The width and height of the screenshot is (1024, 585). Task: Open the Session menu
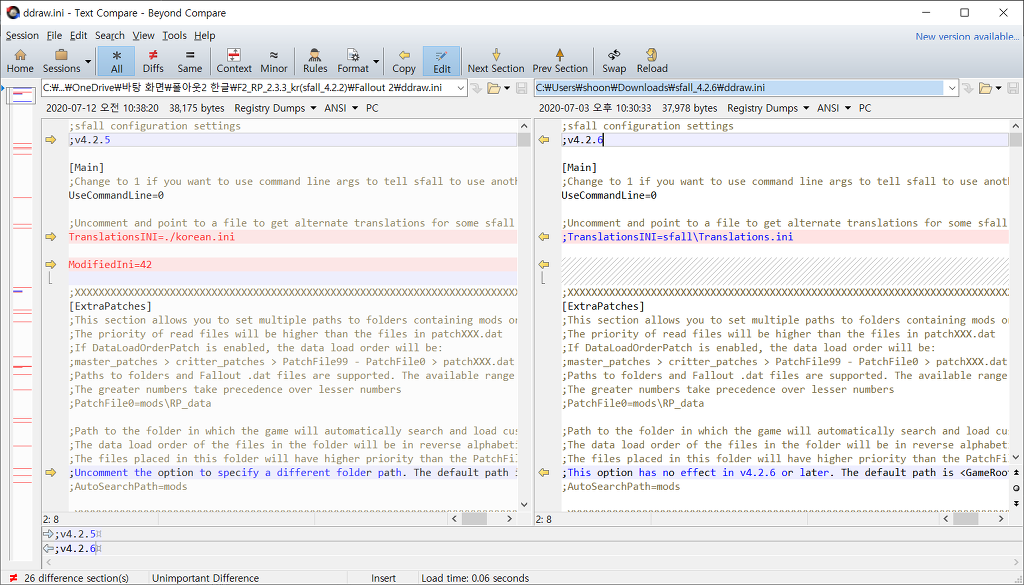coord(22,35)
